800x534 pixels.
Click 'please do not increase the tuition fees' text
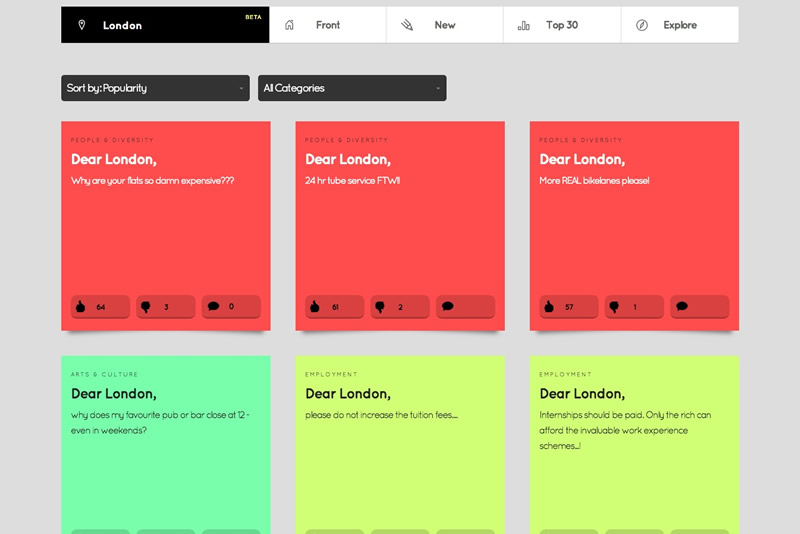click(x=382, y=415)
